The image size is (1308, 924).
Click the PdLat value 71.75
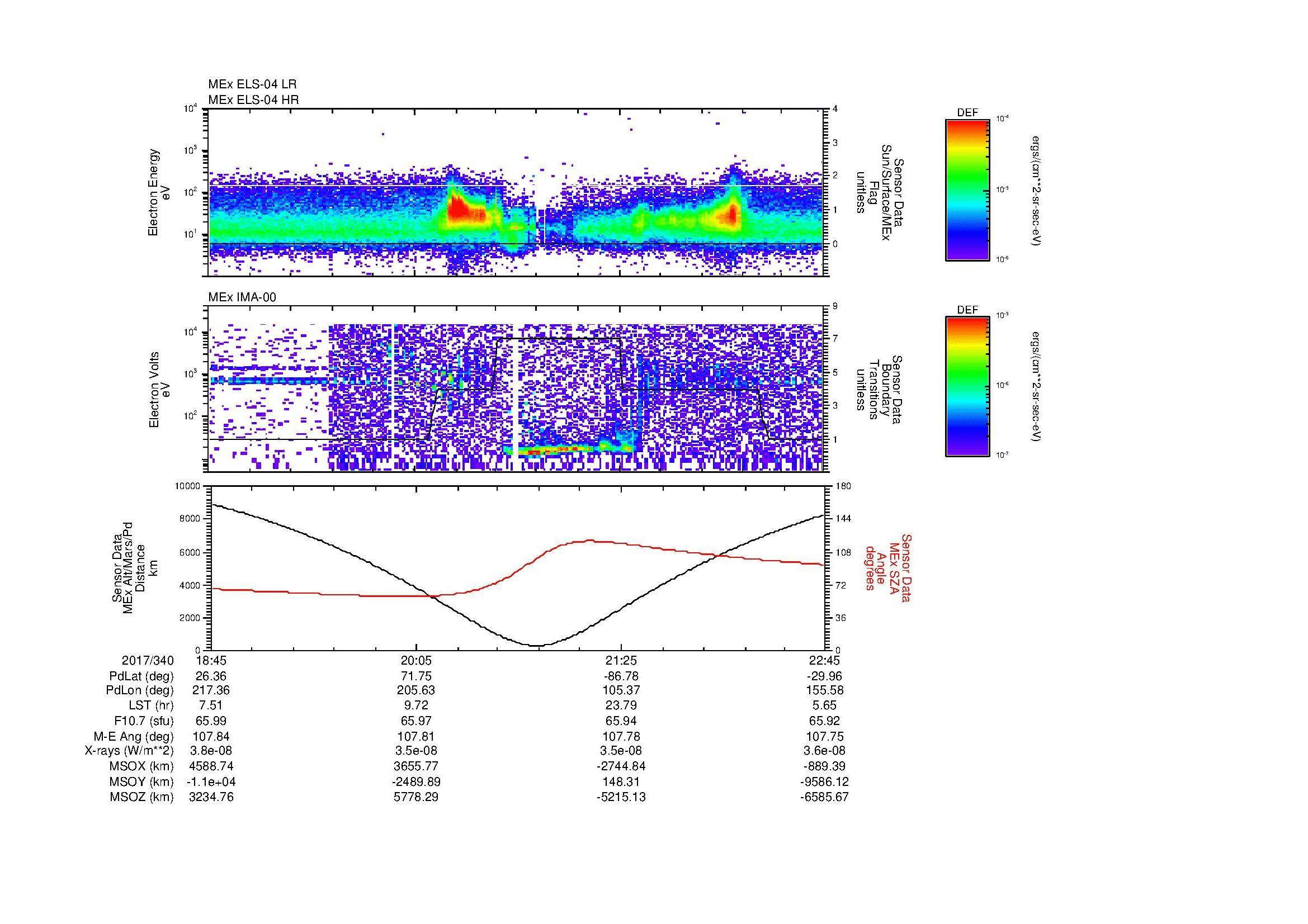pyautogui.click(x=417, y=676)
